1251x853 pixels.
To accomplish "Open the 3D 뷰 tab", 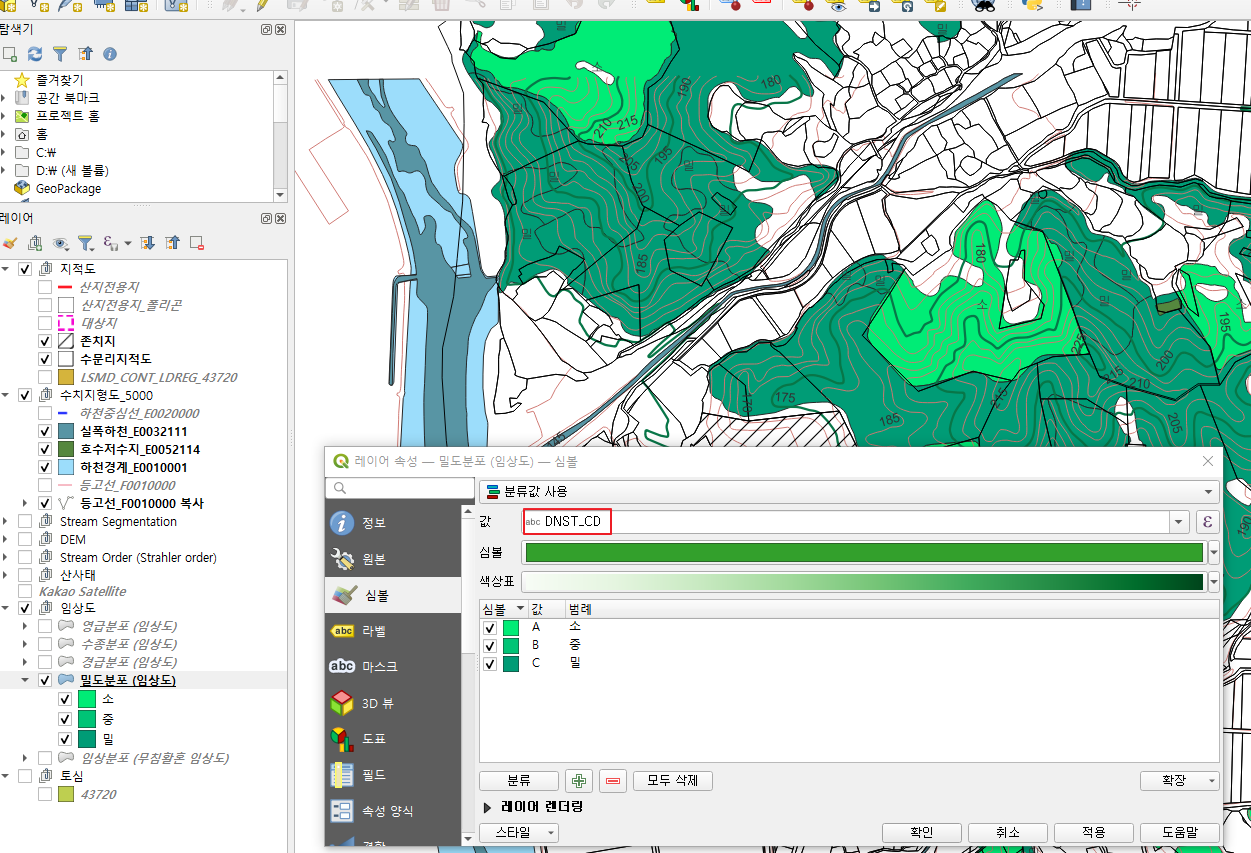I will point(393,703).
